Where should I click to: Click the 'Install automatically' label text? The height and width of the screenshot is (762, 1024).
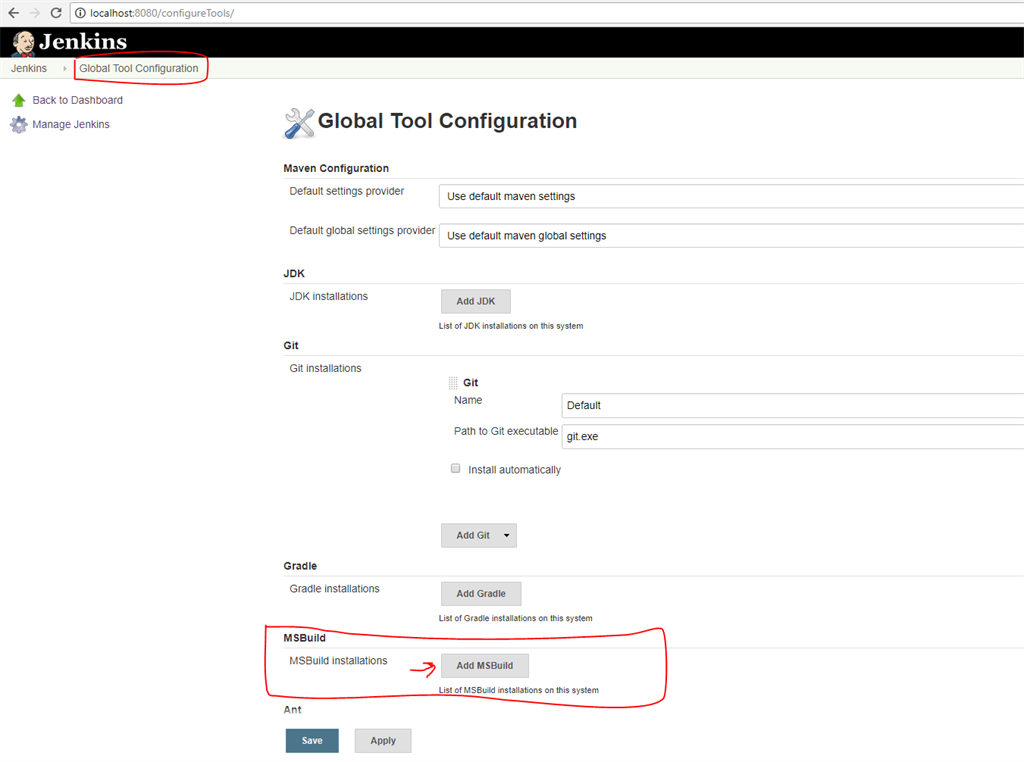click(x=515, y=470)
